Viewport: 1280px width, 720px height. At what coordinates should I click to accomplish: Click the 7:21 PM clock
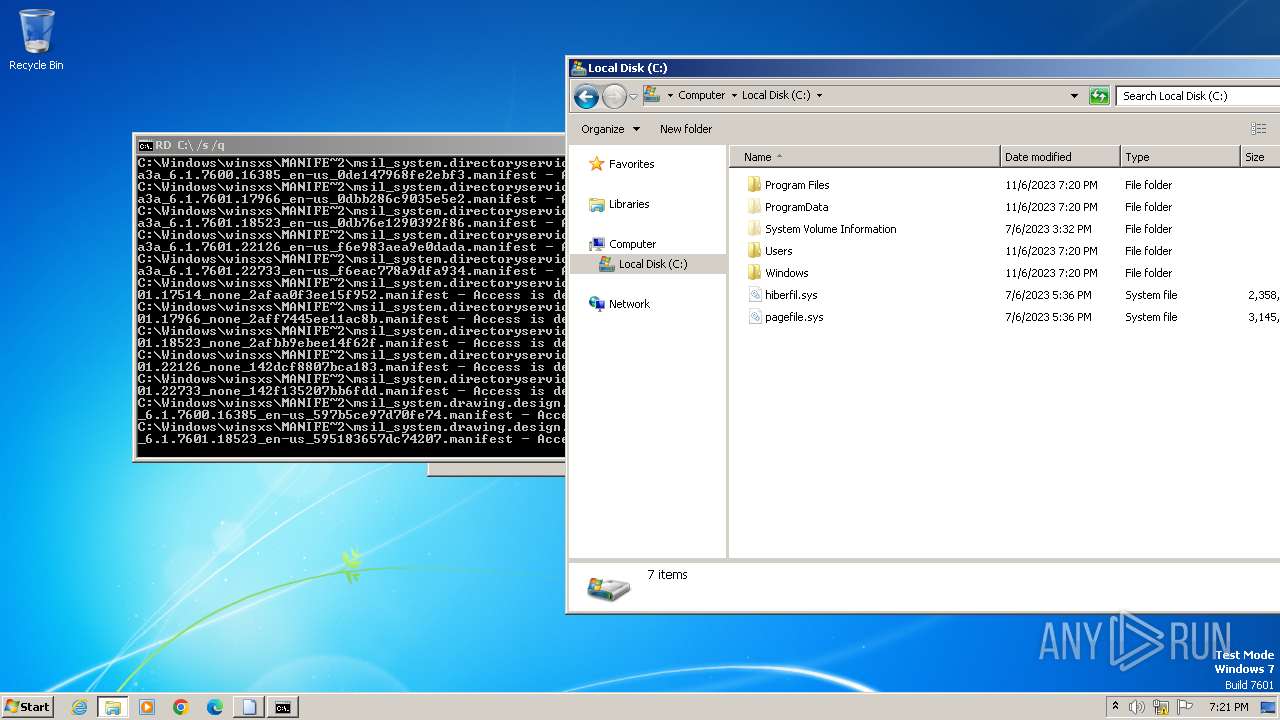[1228, 707]
